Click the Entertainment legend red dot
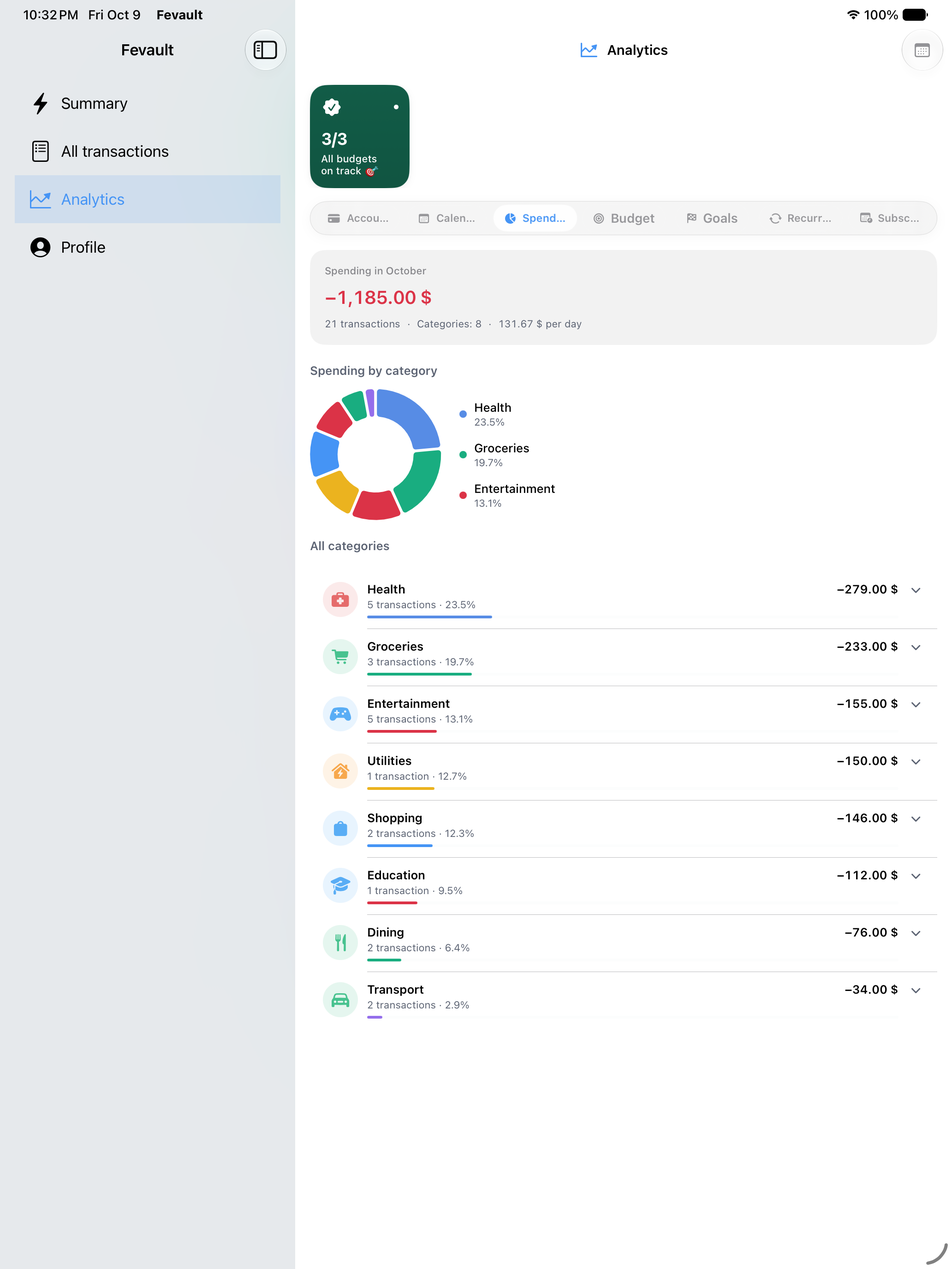 point(463,495)
